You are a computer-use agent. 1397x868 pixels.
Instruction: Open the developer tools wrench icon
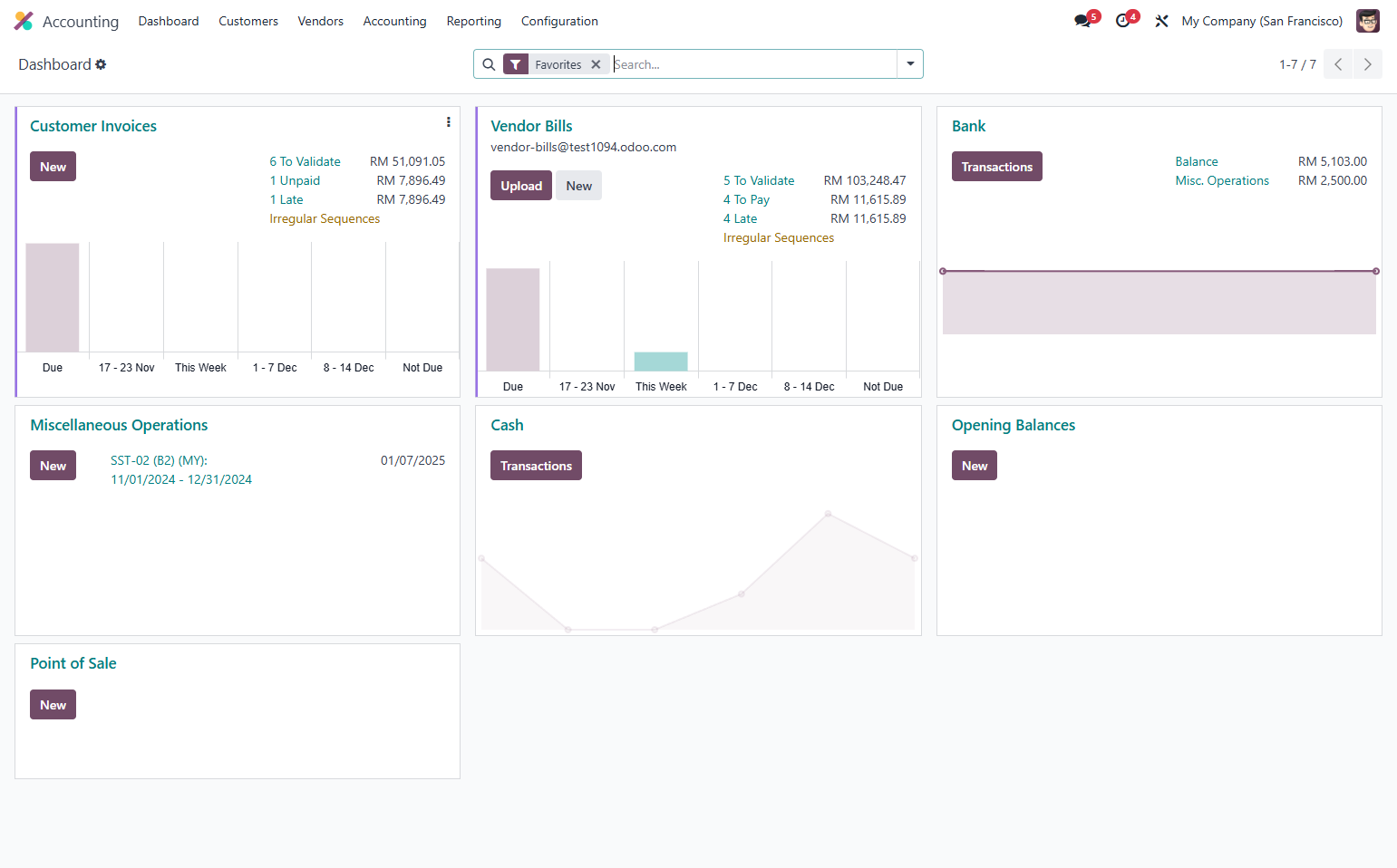[1161, 21]
